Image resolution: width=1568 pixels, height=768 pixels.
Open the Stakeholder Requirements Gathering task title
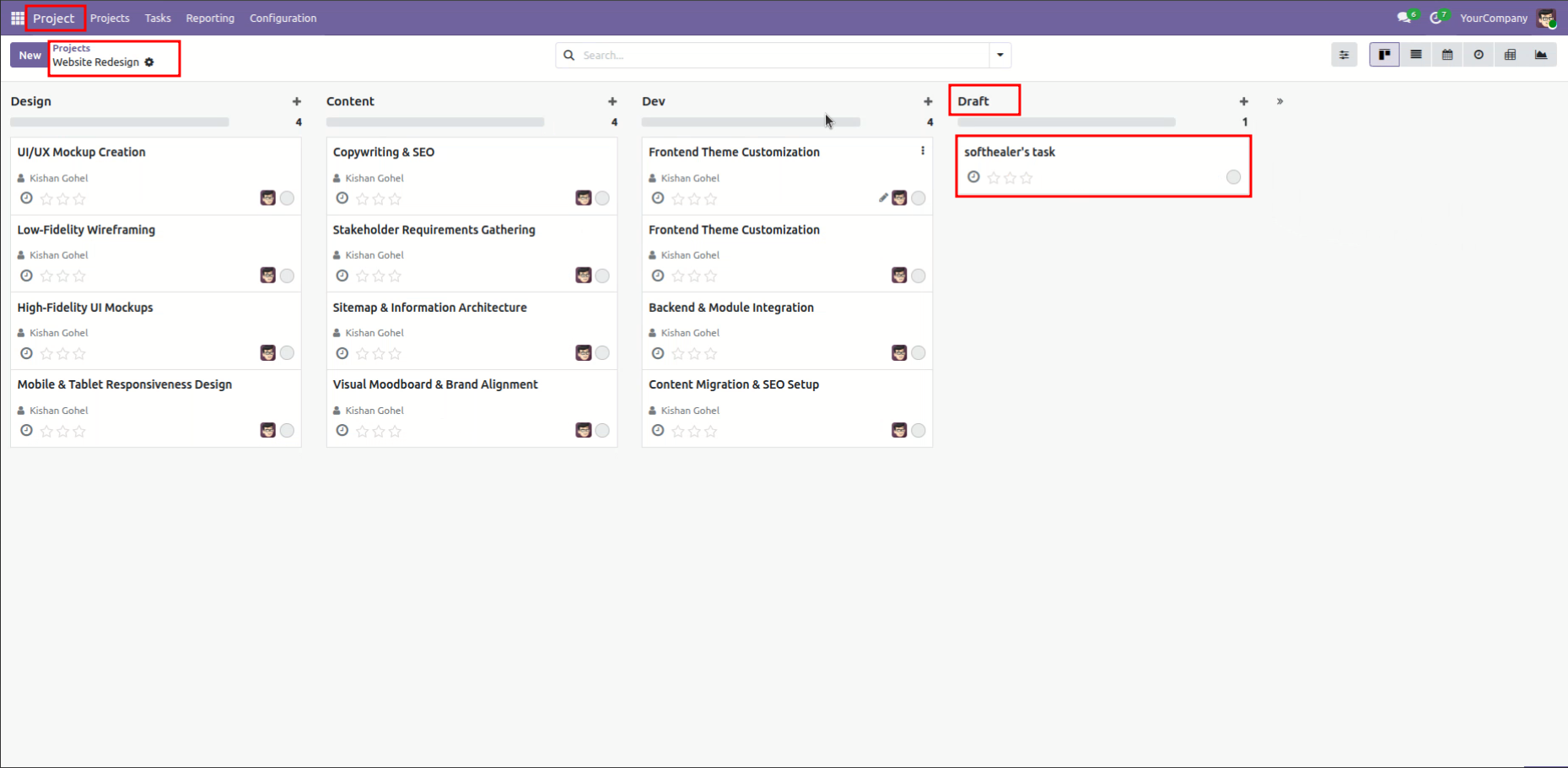434,230
